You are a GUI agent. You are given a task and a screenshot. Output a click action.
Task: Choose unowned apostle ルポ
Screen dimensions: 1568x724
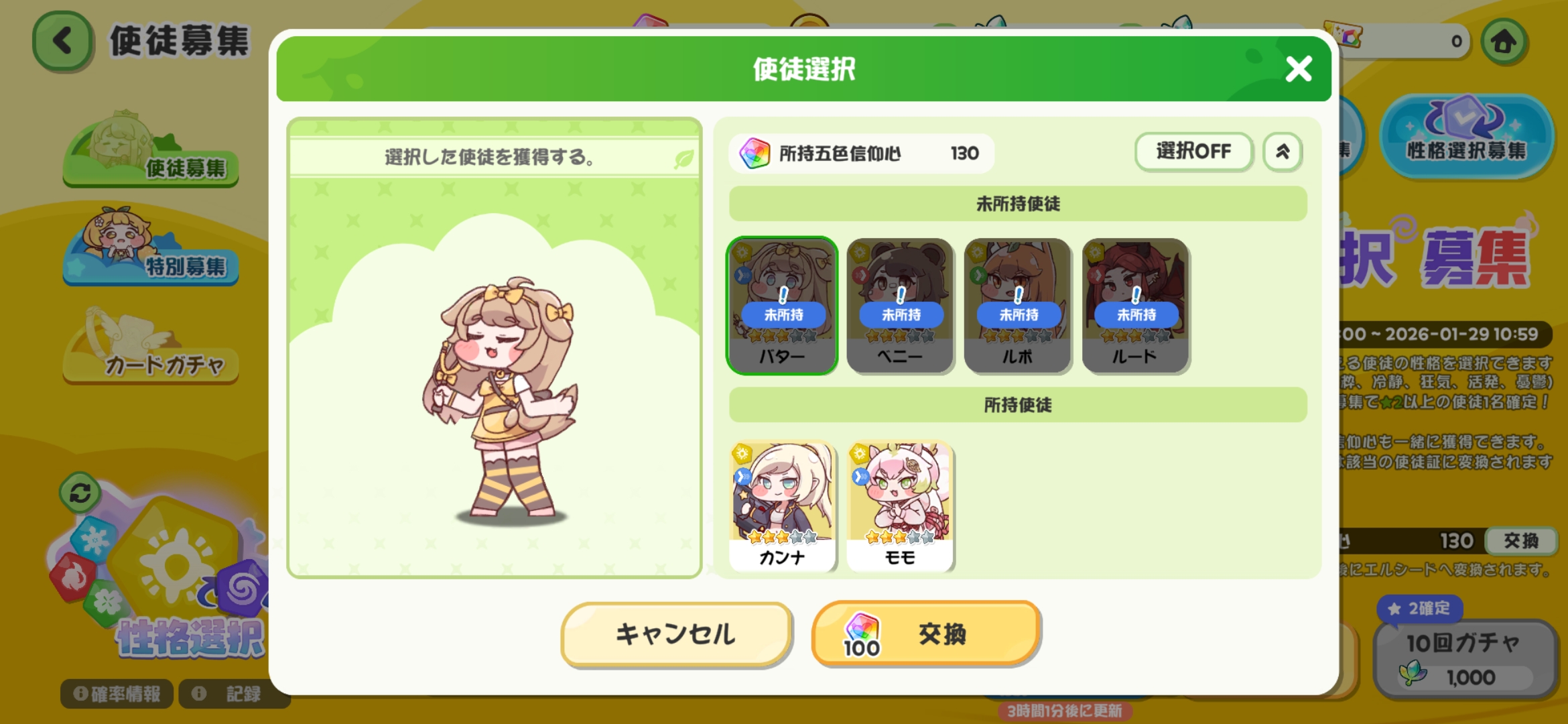coord(1017,305)
